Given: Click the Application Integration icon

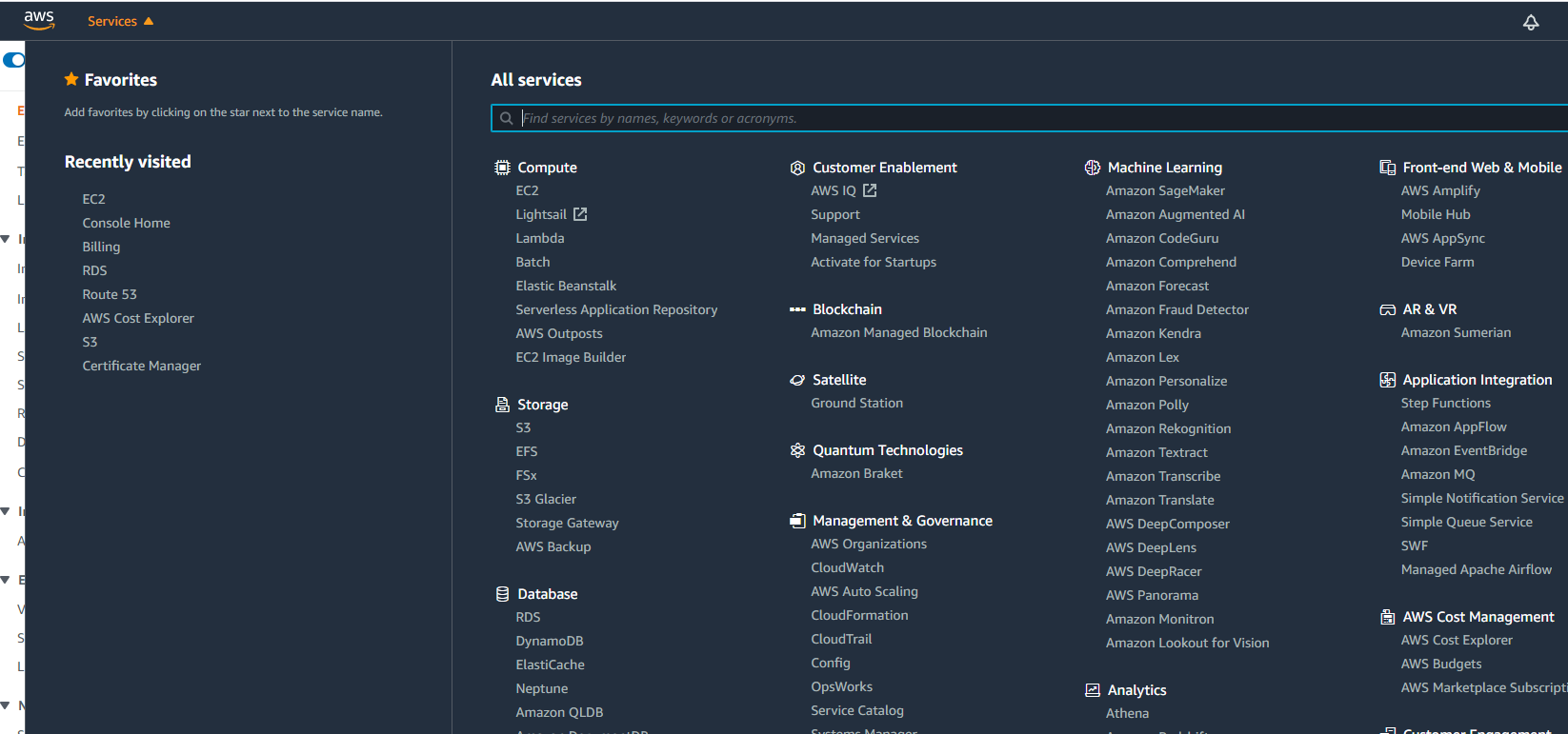Looking at the screenshot, I should 1388,380.
